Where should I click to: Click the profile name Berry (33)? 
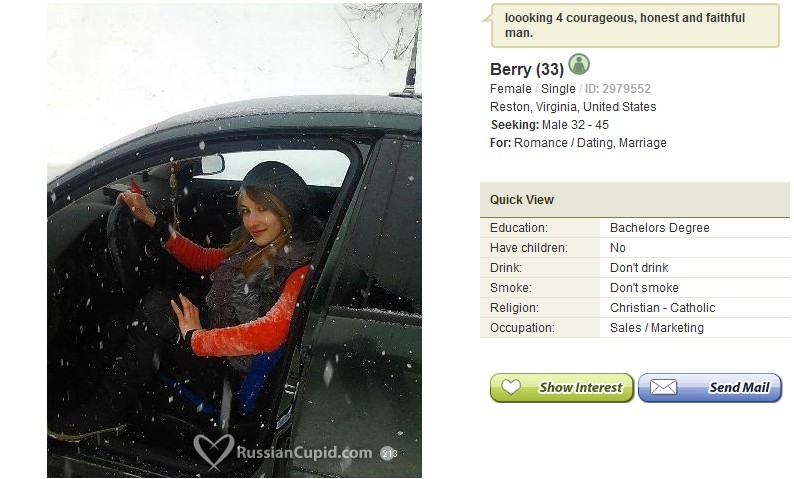527,69
